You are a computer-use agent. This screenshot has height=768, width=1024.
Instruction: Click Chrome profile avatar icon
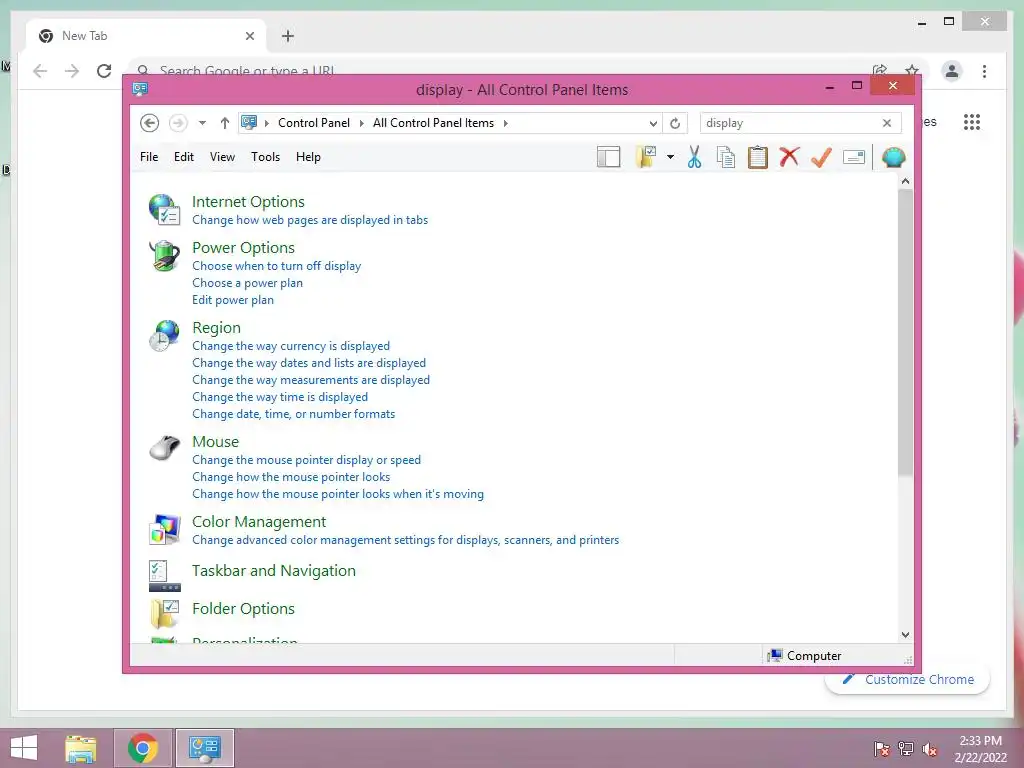pos(952,71)
